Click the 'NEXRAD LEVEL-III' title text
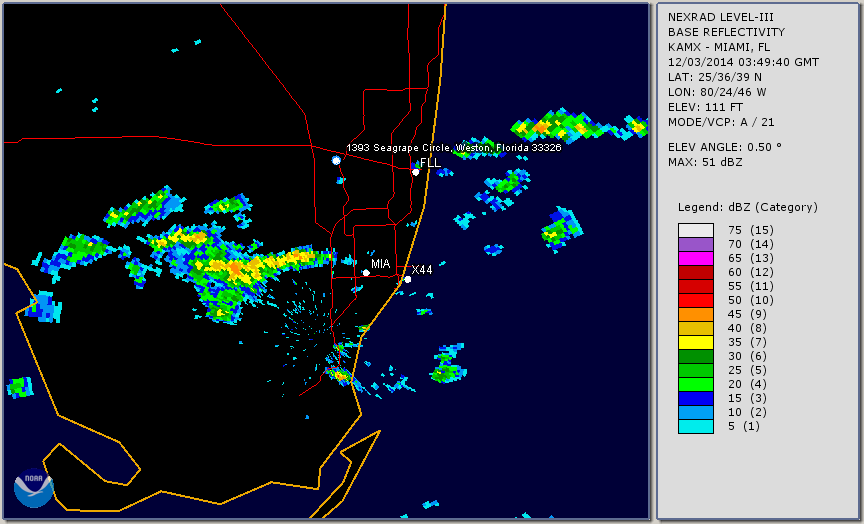 tap(721, 18)
